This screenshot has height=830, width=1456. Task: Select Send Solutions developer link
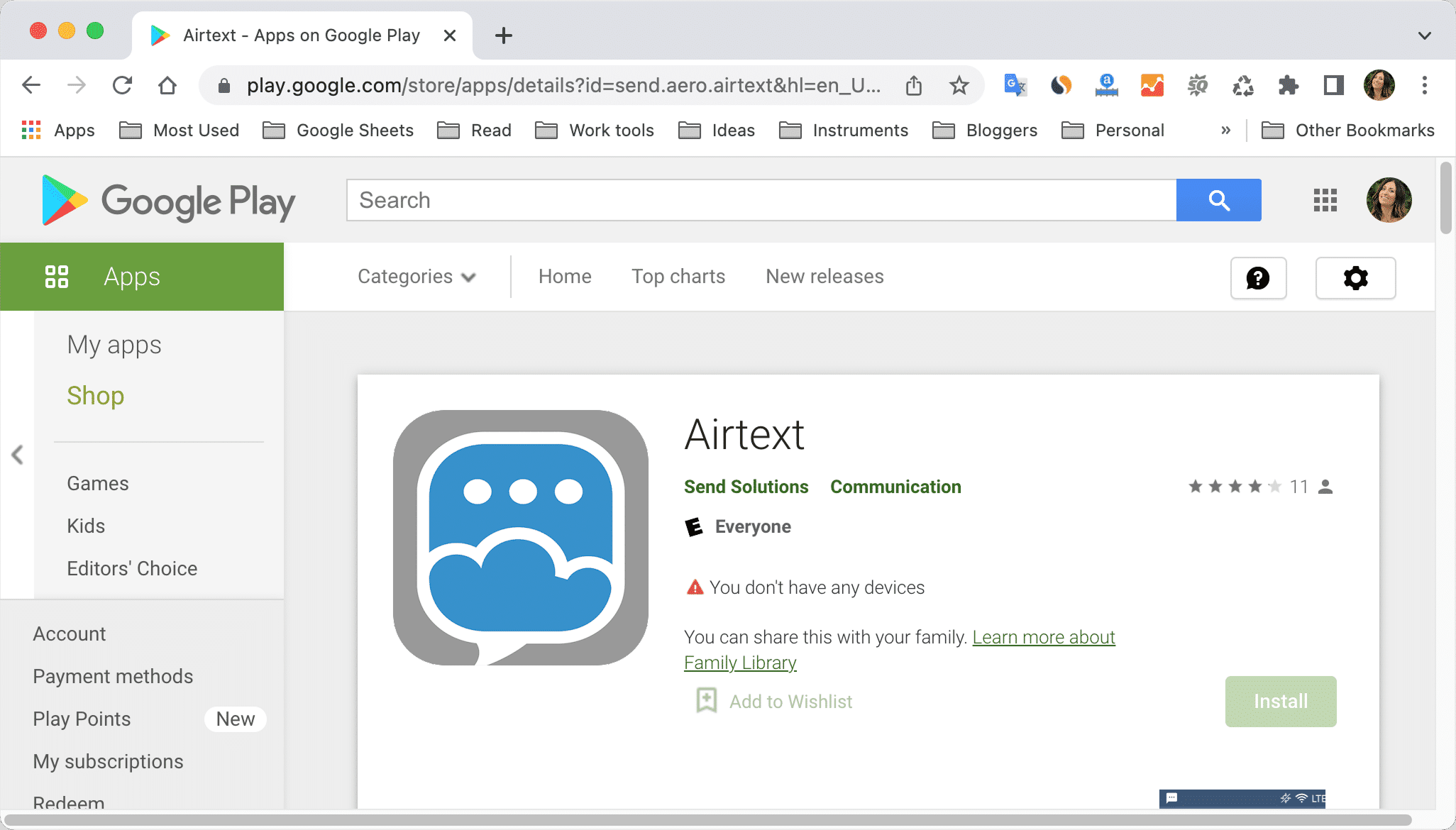coord(746,487)
